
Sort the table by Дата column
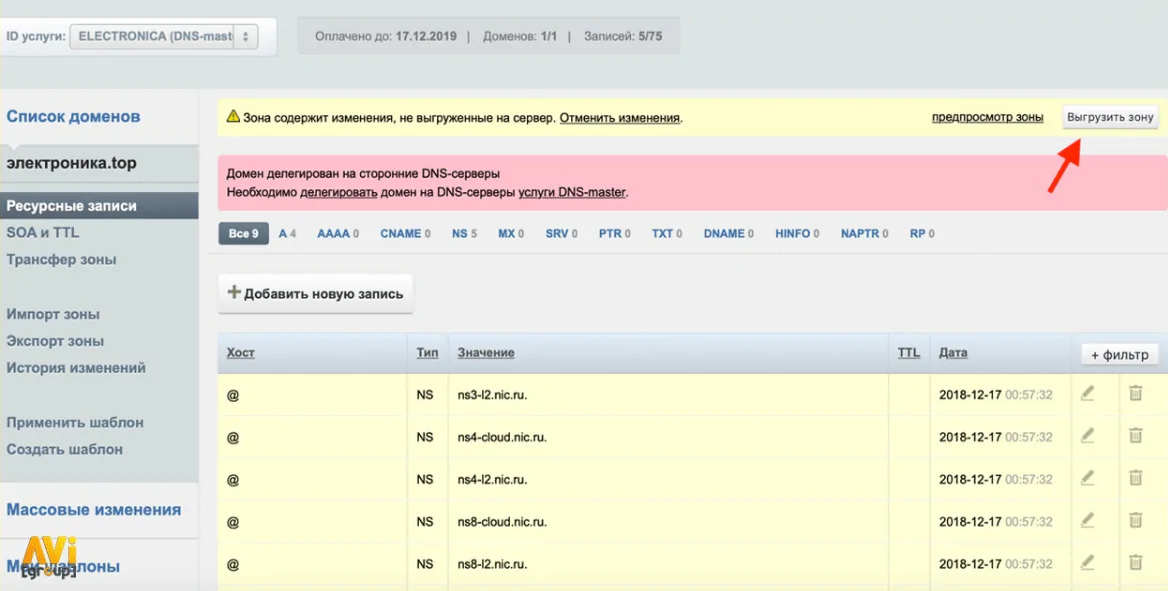(953, 353)
